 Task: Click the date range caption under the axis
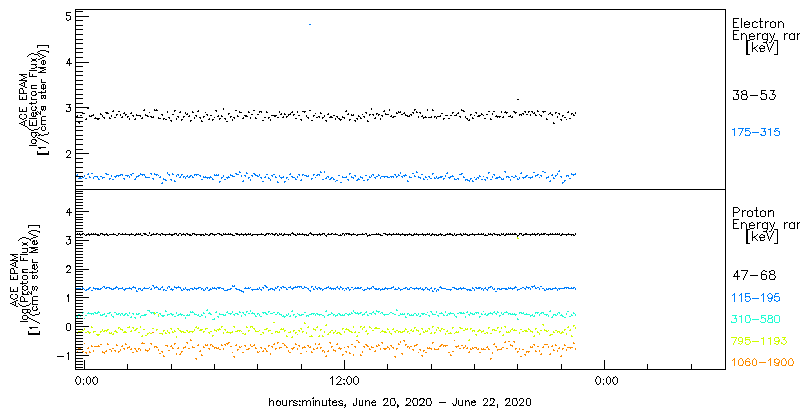pyautogui.click(x=401, y=402)
